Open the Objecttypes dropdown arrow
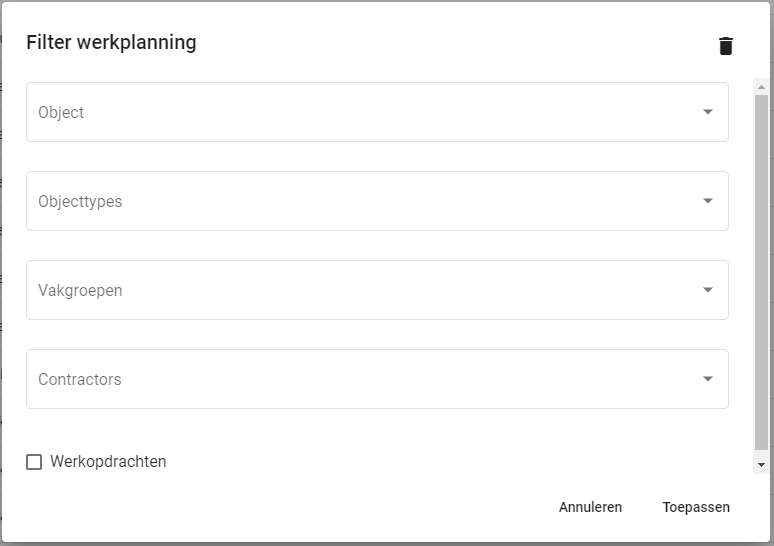 tap(708, 201)
